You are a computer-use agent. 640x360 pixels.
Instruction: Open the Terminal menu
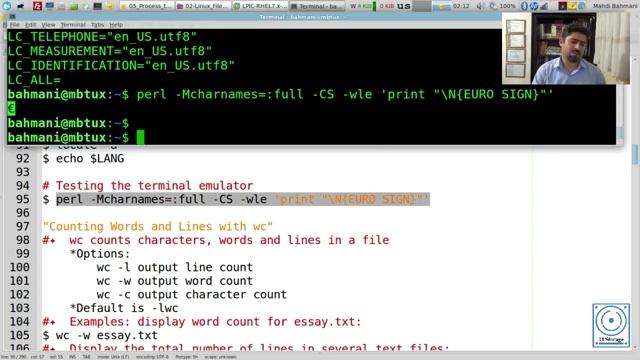pos(73,25)
